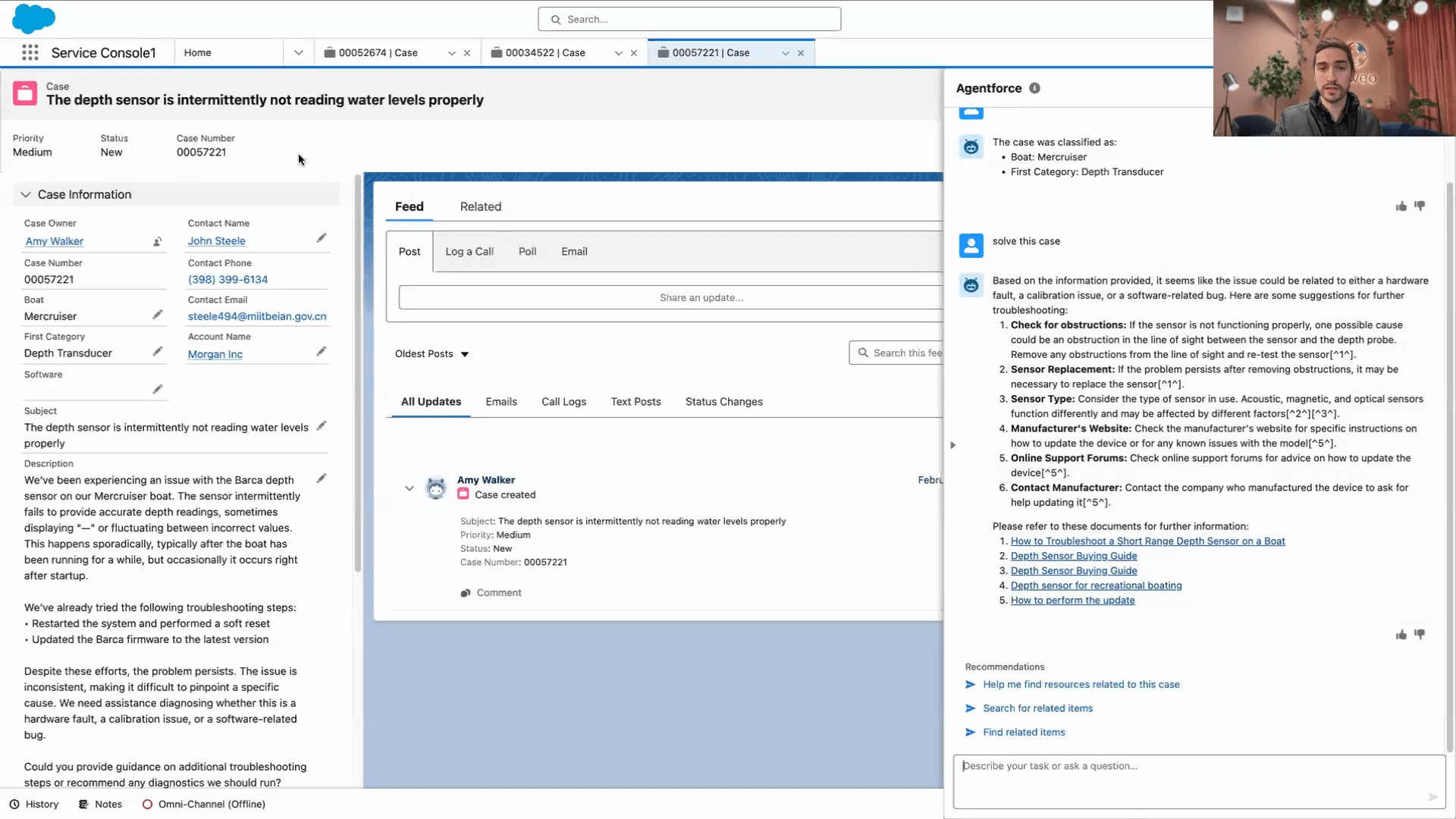The height and width of the screenshot is (819, 1456).
Task: Edit Contact Name pencil icon
Action: click(322, 238)
